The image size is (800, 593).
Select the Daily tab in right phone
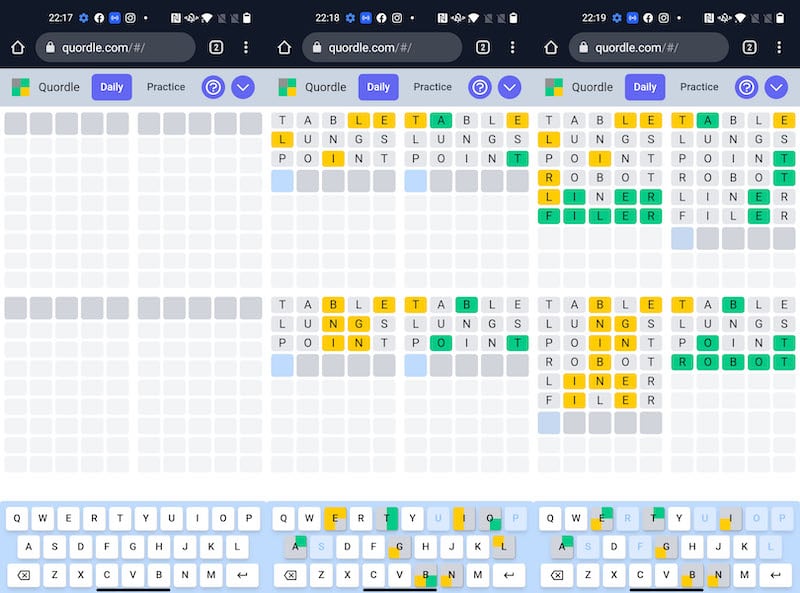pyautogui.click(x=645, y=87)
